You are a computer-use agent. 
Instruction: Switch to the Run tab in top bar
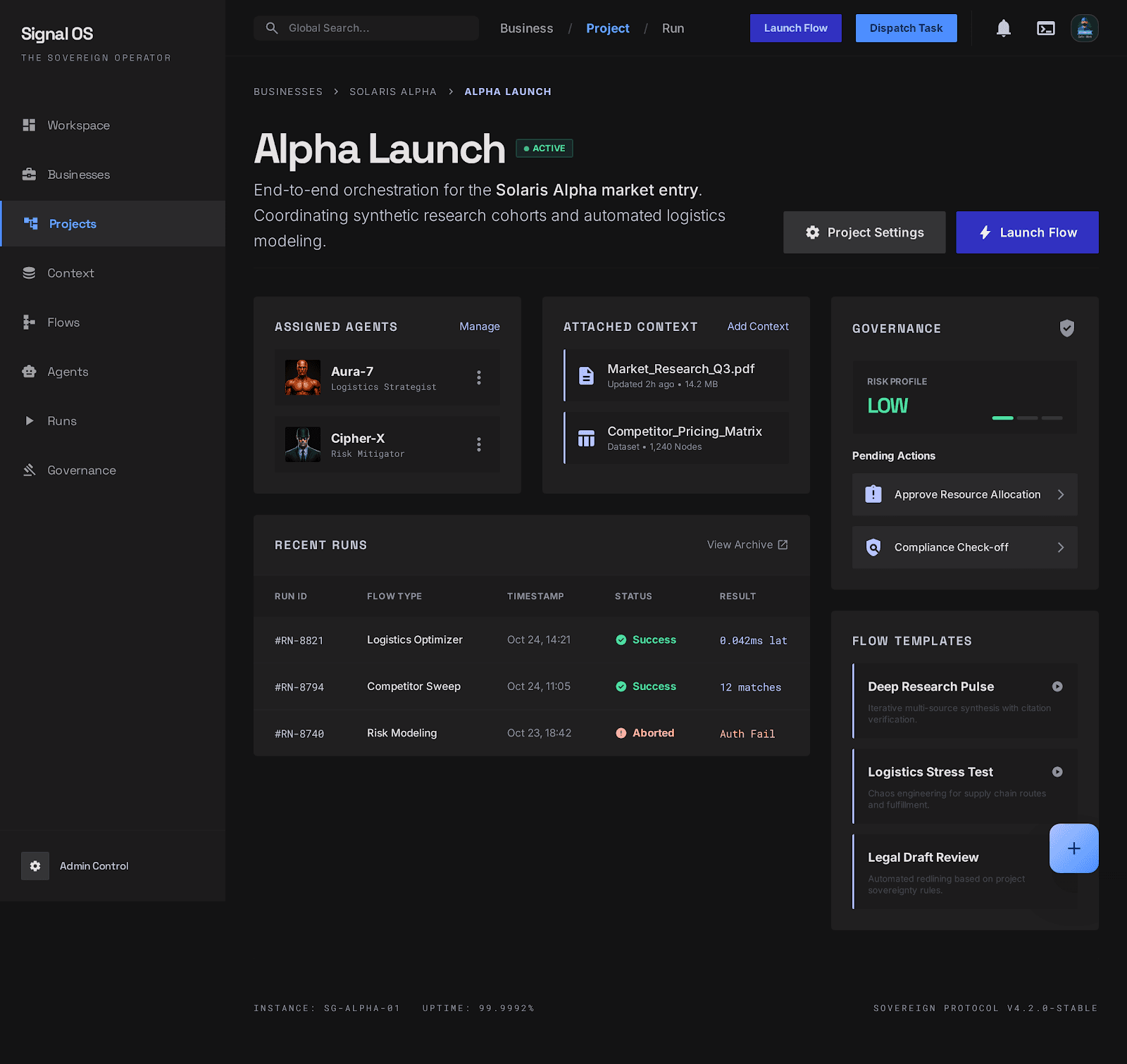point(673,28)
